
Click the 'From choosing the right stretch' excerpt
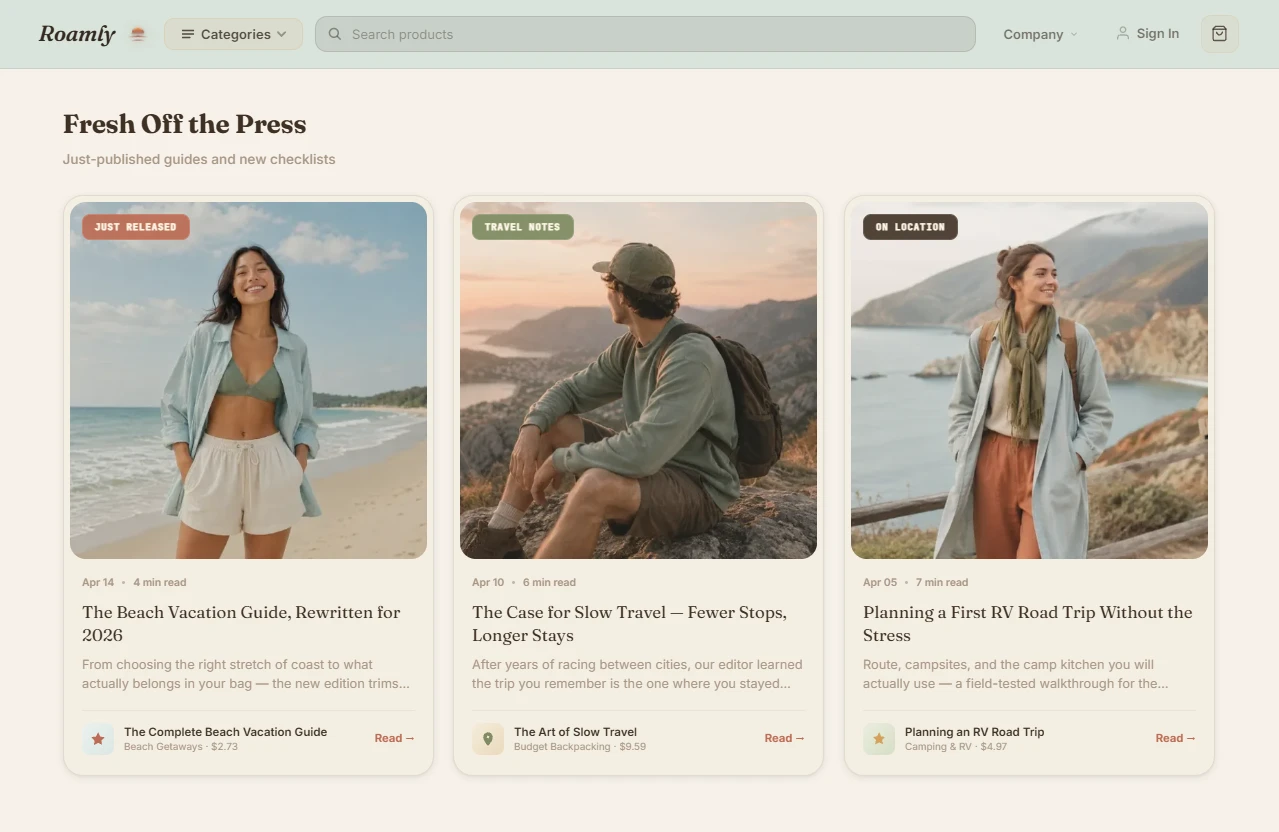[246, 674]
